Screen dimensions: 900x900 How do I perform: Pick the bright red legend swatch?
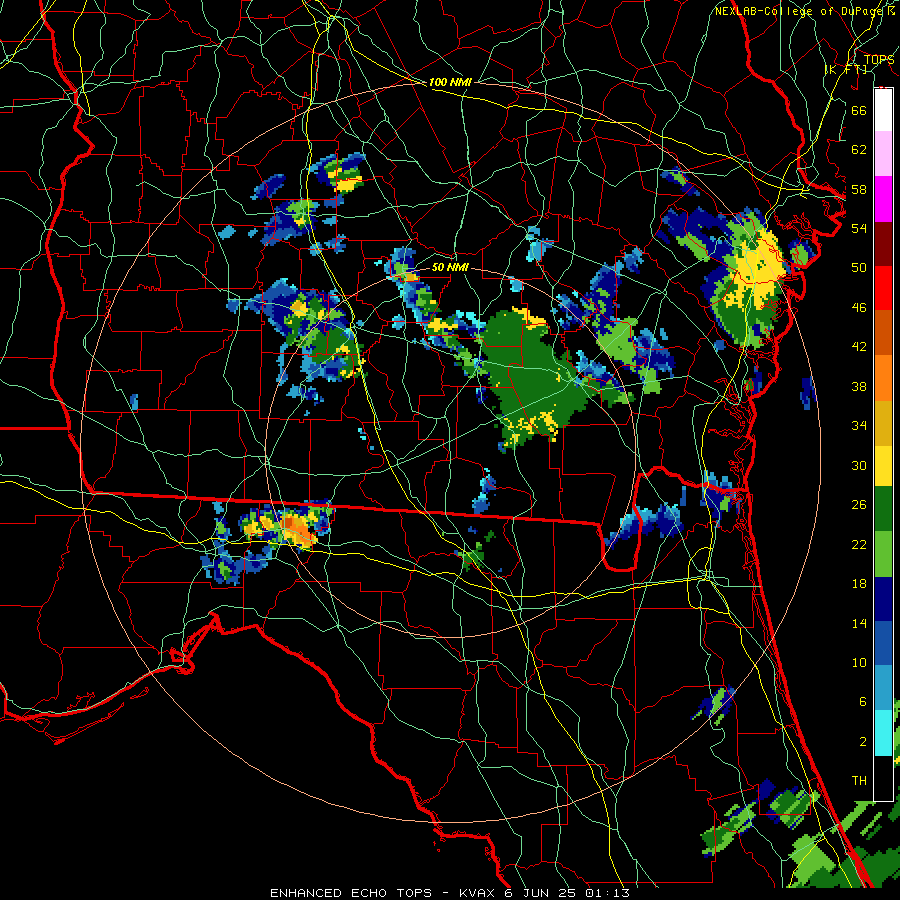click(x=883, y=288)
